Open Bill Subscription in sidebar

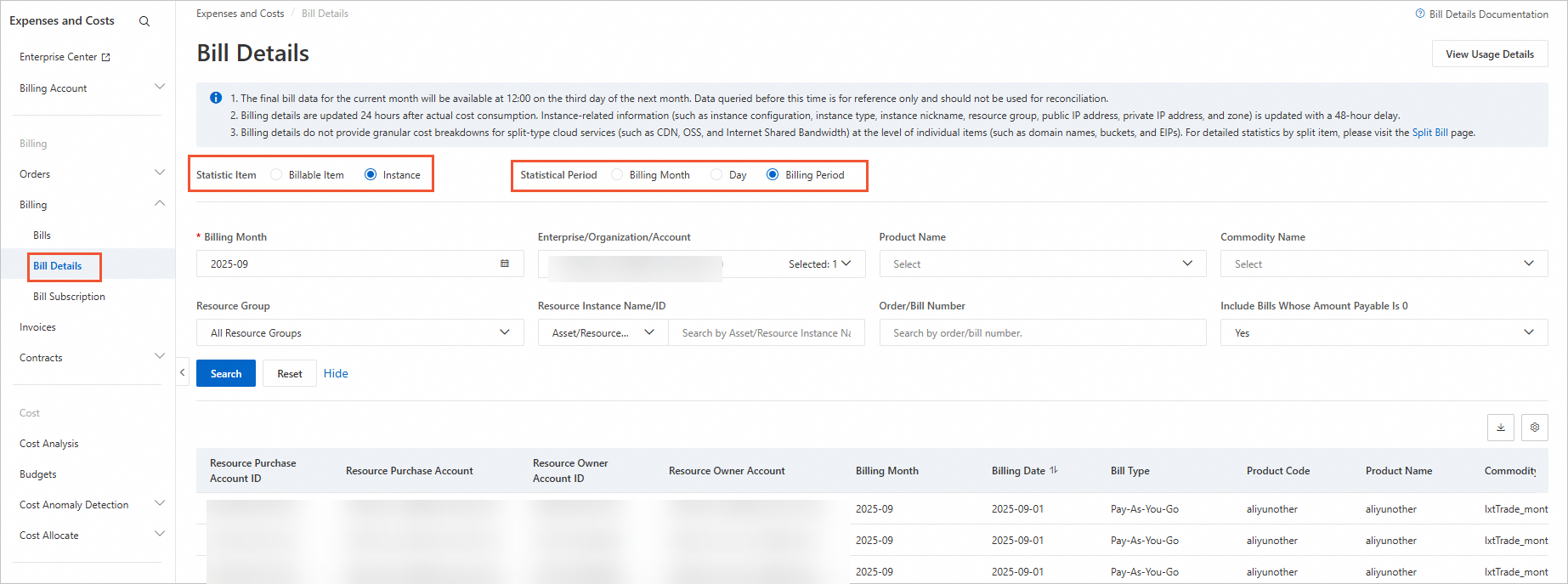coord(69,297)
